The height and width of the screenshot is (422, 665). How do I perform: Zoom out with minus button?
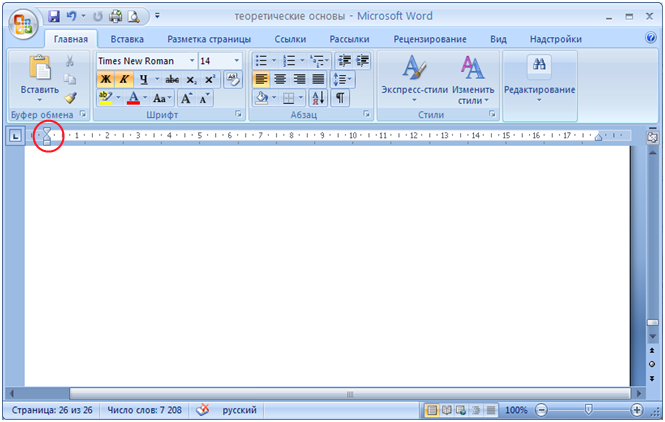(x=542, y=410)
